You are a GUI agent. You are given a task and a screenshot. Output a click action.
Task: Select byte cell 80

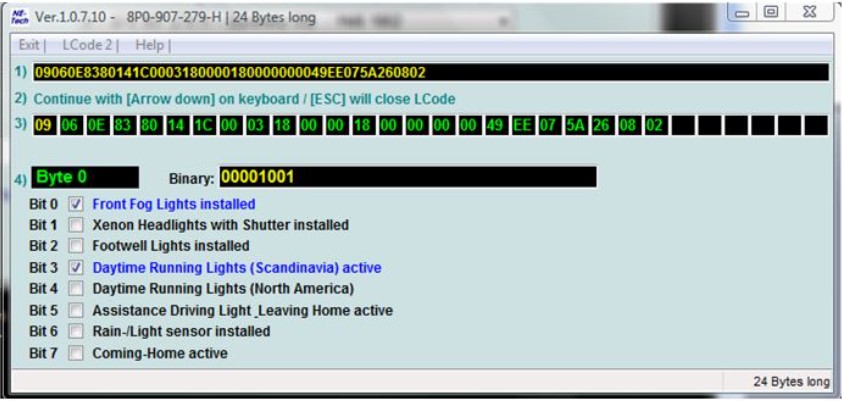[151, 125]
